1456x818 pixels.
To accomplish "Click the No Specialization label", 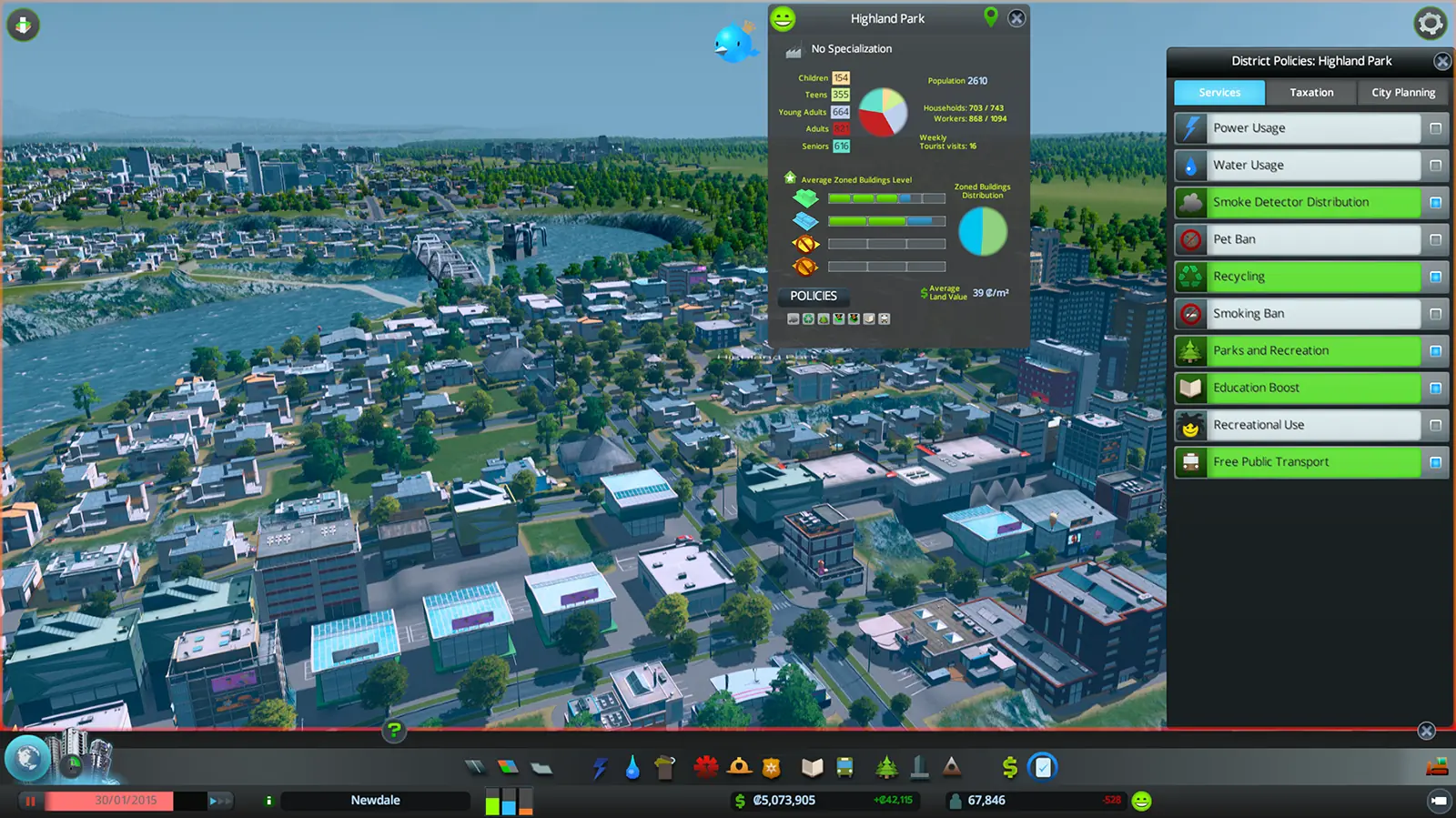I will (x=852, y=49).
